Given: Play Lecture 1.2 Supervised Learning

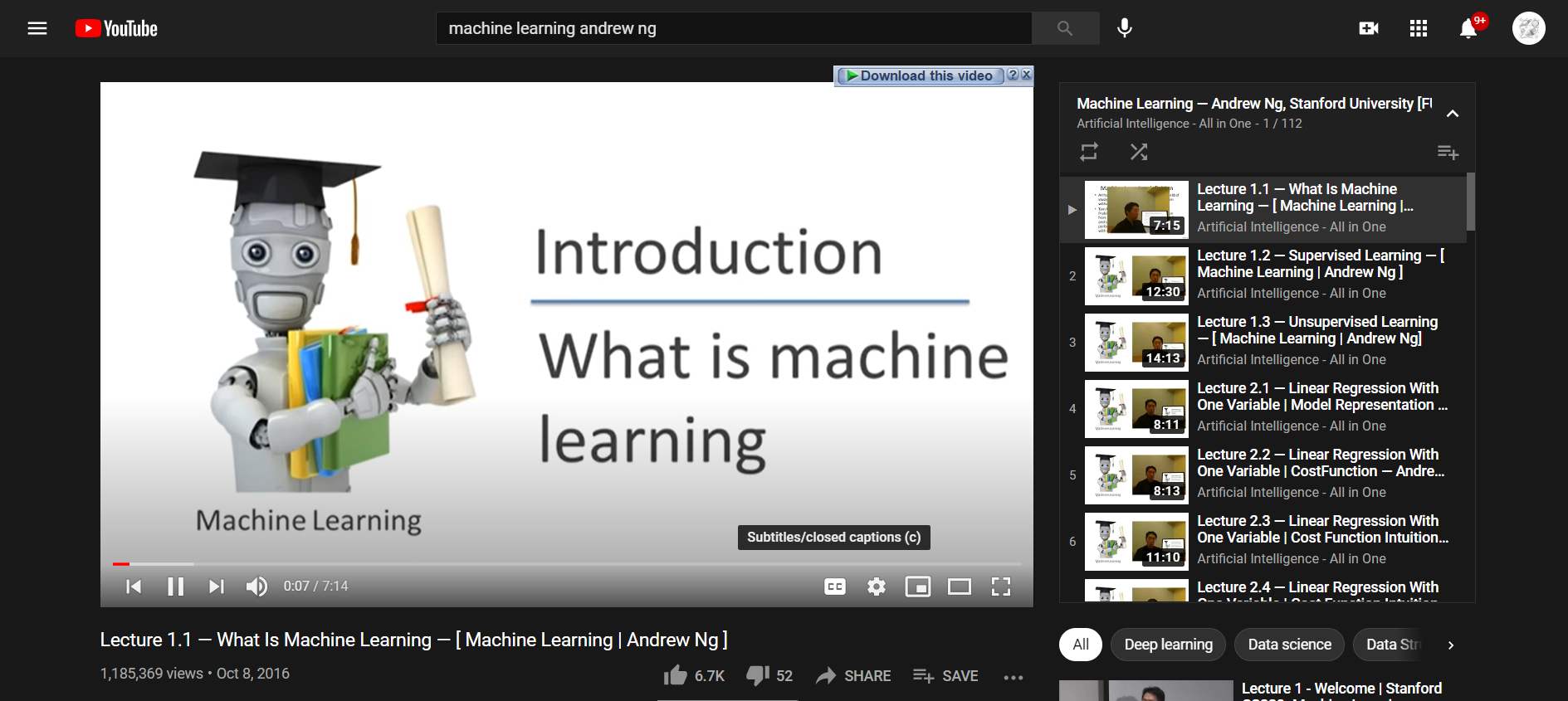Looking at the screenshot, I should point(1263,276).
